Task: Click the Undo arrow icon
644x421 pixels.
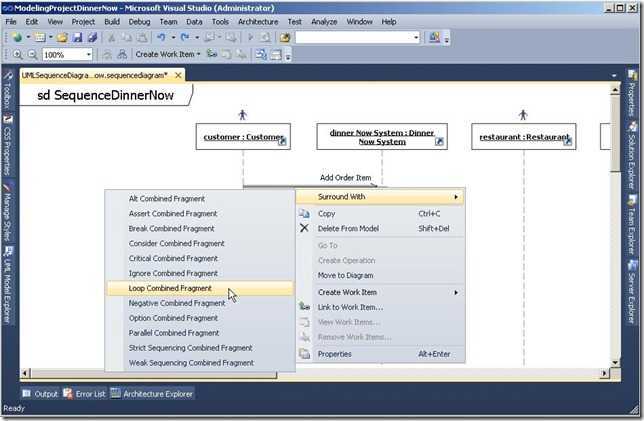Action: 161,38
